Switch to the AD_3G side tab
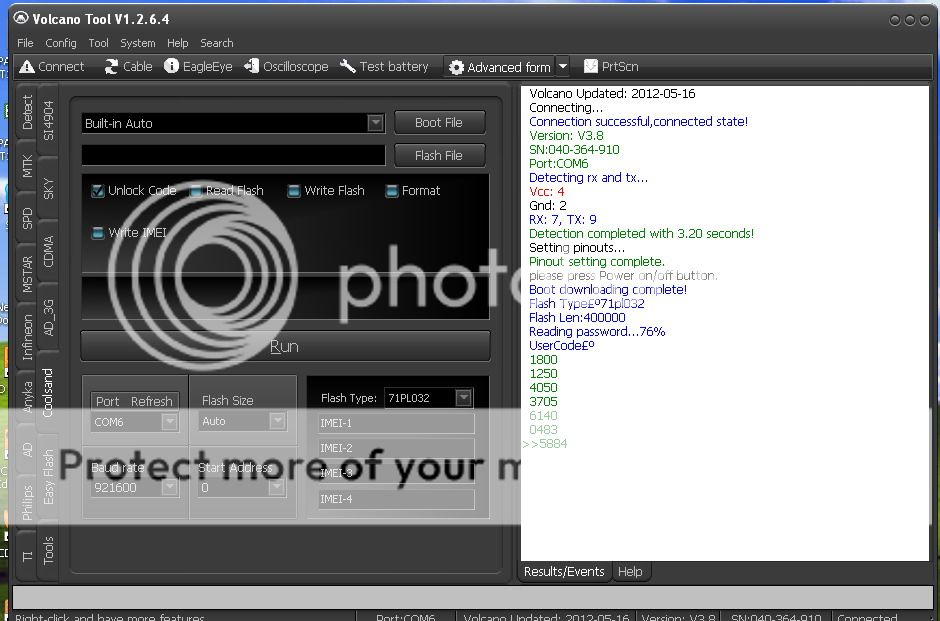This screenshot has width=940, height=621. click(x=48, y=318)
